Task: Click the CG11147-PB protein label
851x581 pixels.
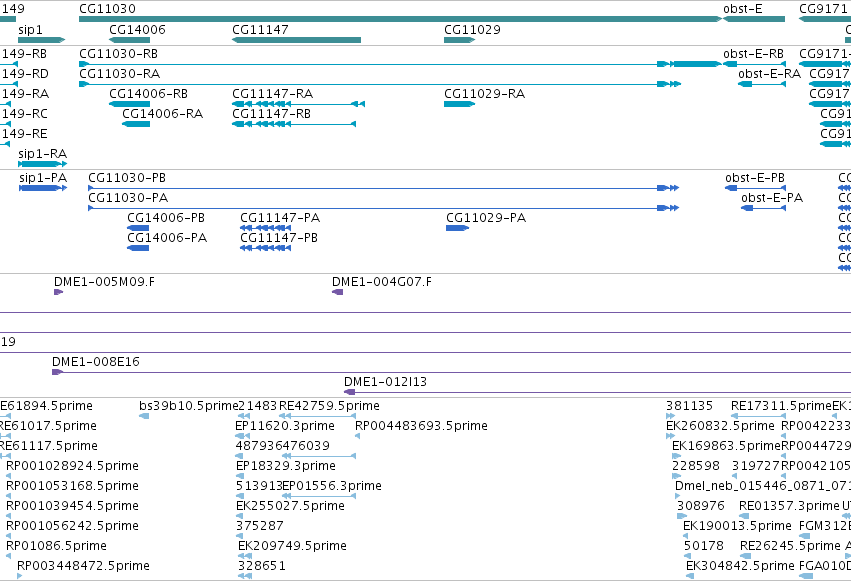Action: [x=279, y=238]
